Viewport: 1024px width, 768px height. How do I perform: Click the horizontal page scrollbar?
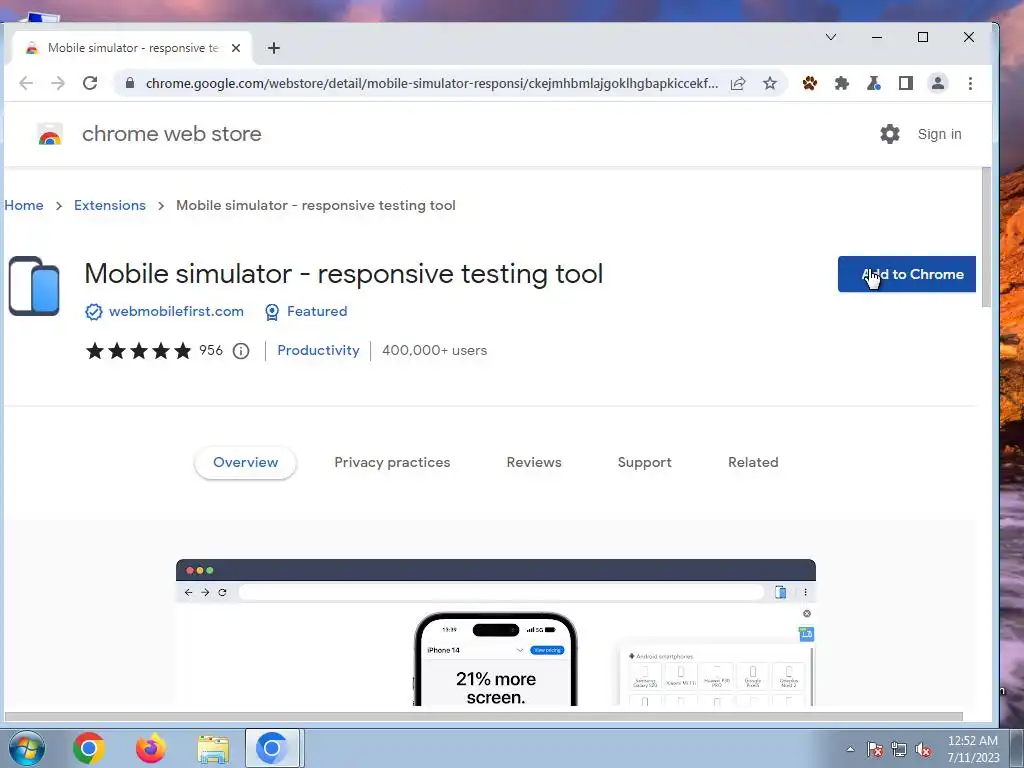483,716
